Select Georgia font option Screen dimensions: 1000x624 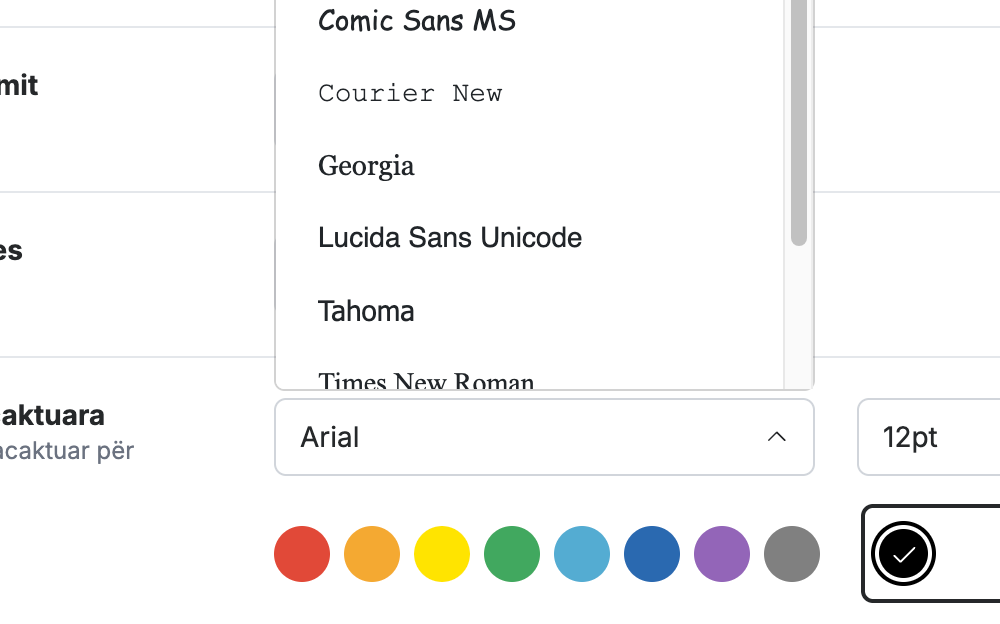click(x=529, y=166)
